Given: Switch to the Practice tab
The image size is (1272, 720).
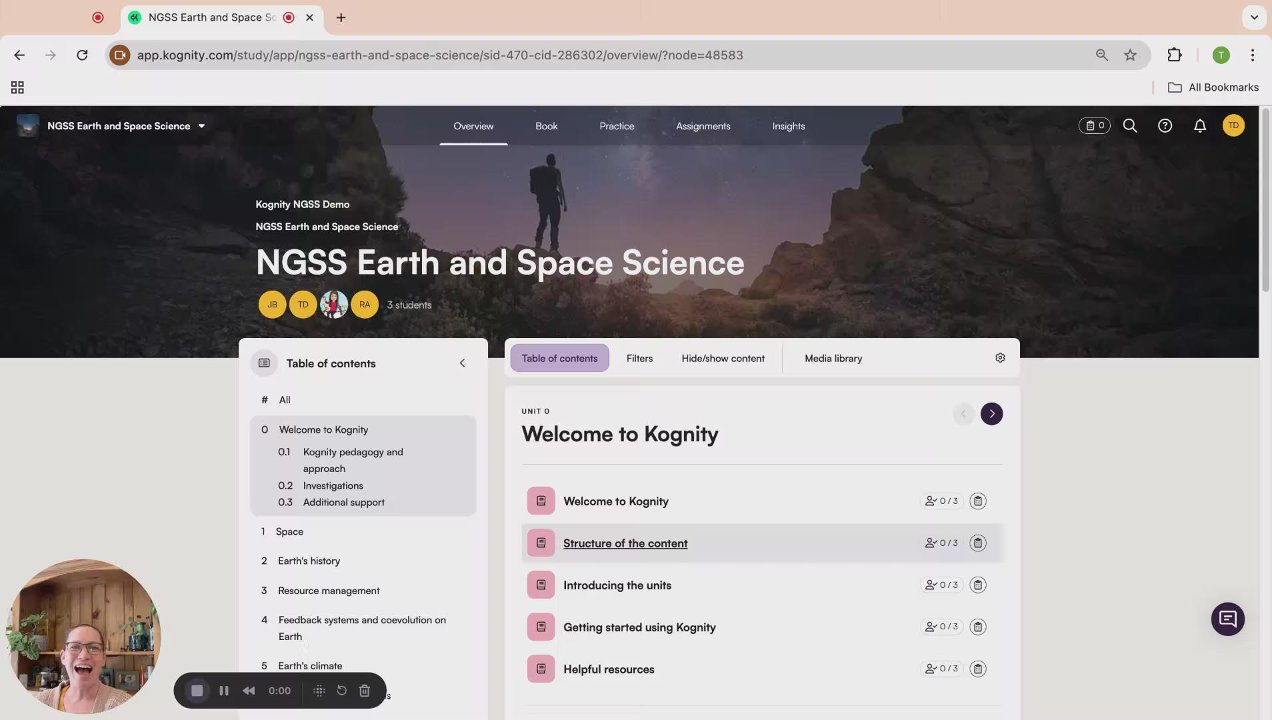Looking at the screenshot, I should point(617,126).
